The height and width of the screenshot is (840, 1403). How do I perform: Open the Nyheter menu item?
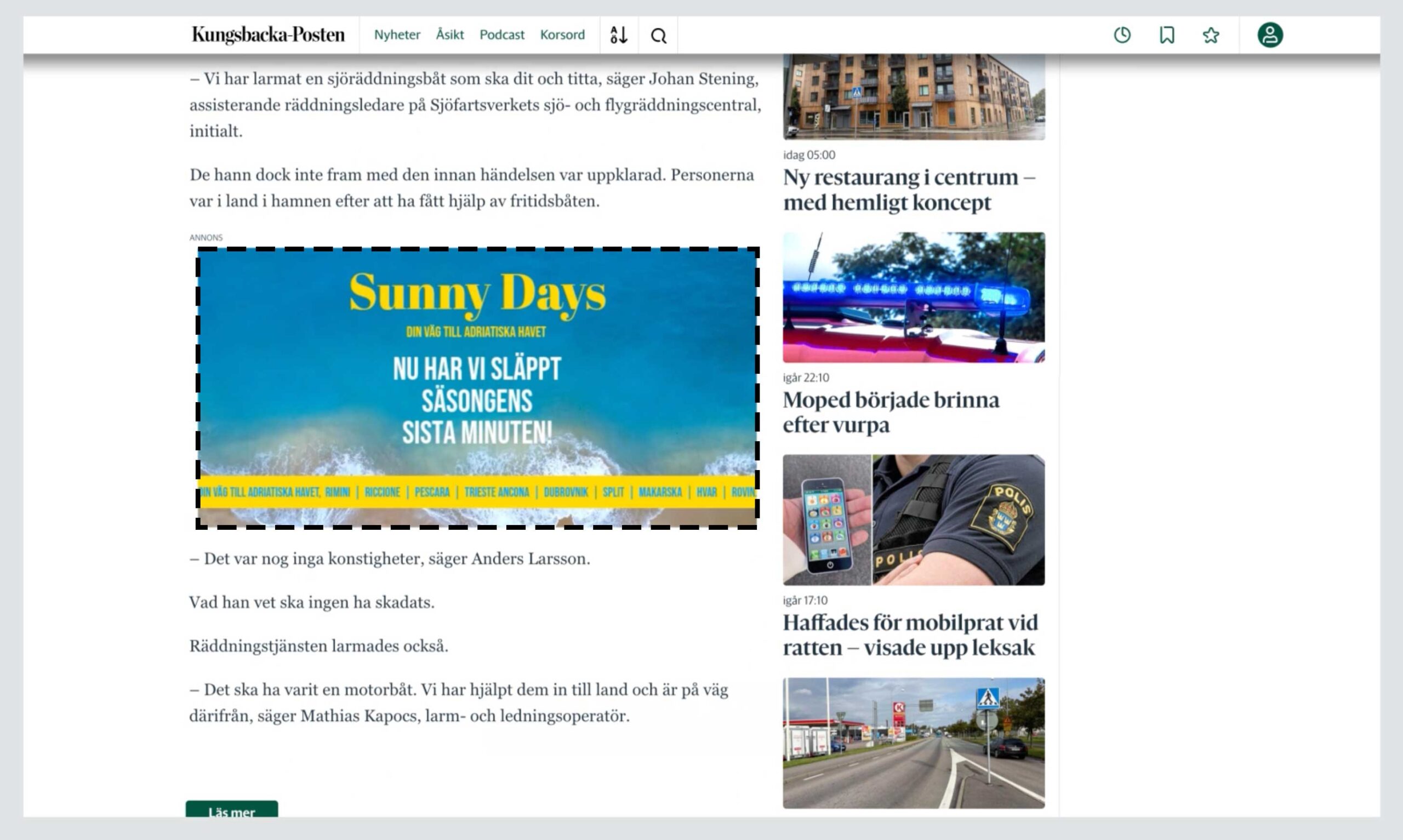pyautogui.click(x=397, y=35)
